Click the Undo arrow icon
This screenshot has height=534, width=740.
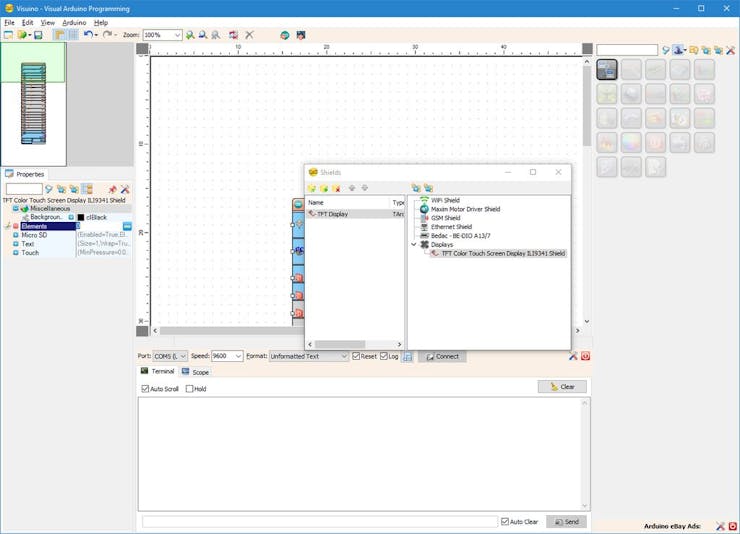click(88, 35)
